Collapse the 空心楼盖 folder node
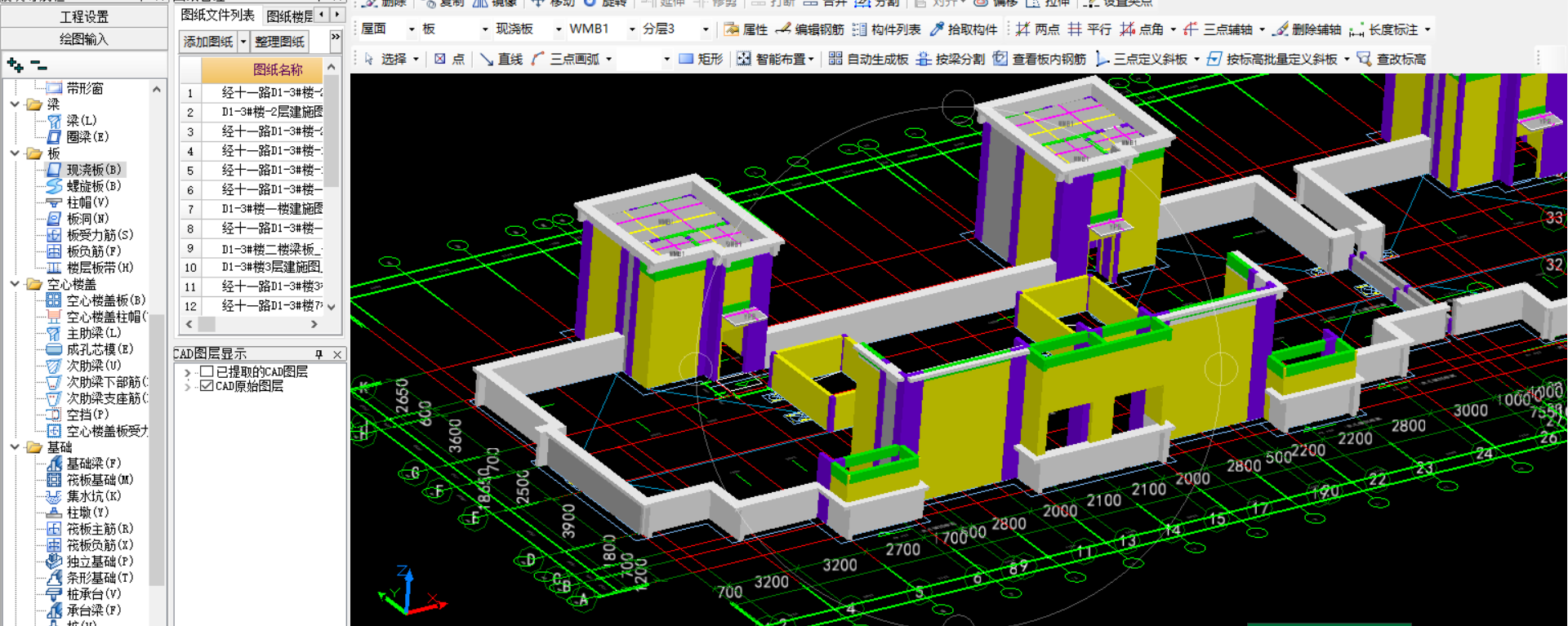The width and height of the screenshot is (1568, 626). point(15,284)
